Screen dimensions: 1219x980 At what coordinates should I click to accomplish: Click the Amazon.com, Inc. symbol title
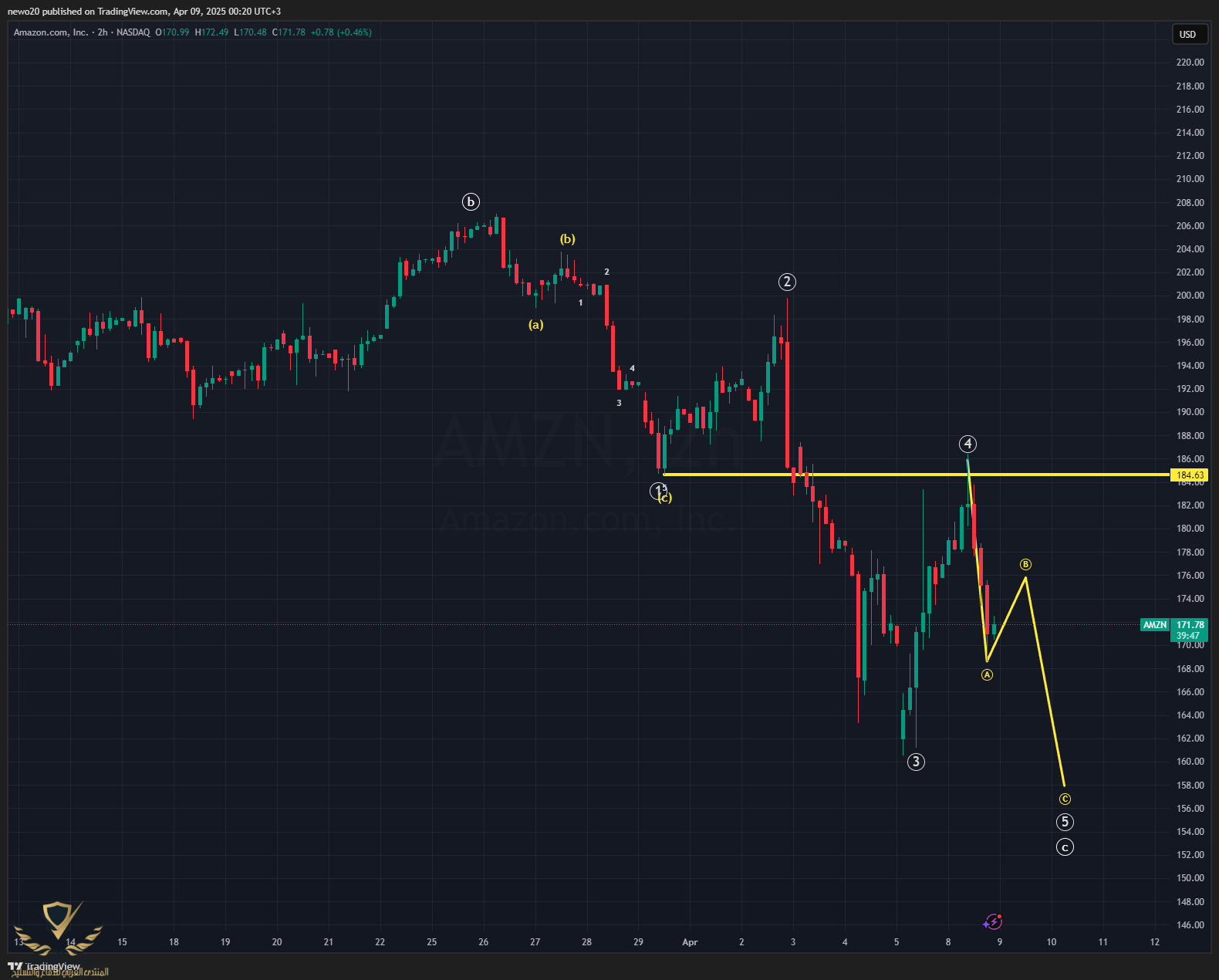coord(51,32)
